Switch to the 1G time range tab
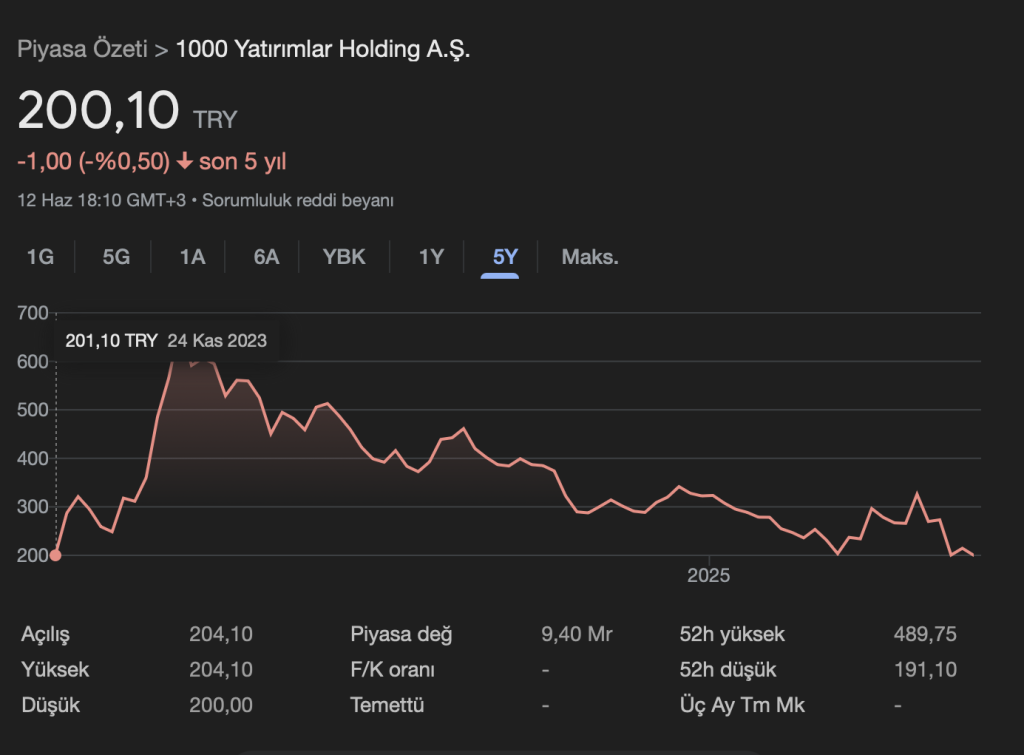This screenshot has height=755, width=1024. point(40,257)
